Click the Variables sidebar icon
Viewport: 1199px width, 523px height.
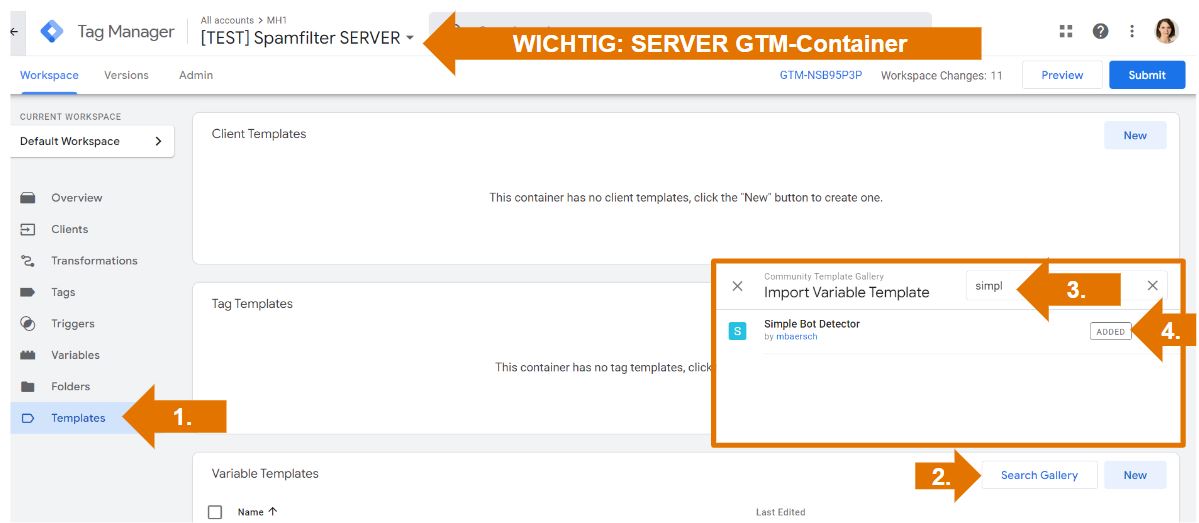(28, 355)
